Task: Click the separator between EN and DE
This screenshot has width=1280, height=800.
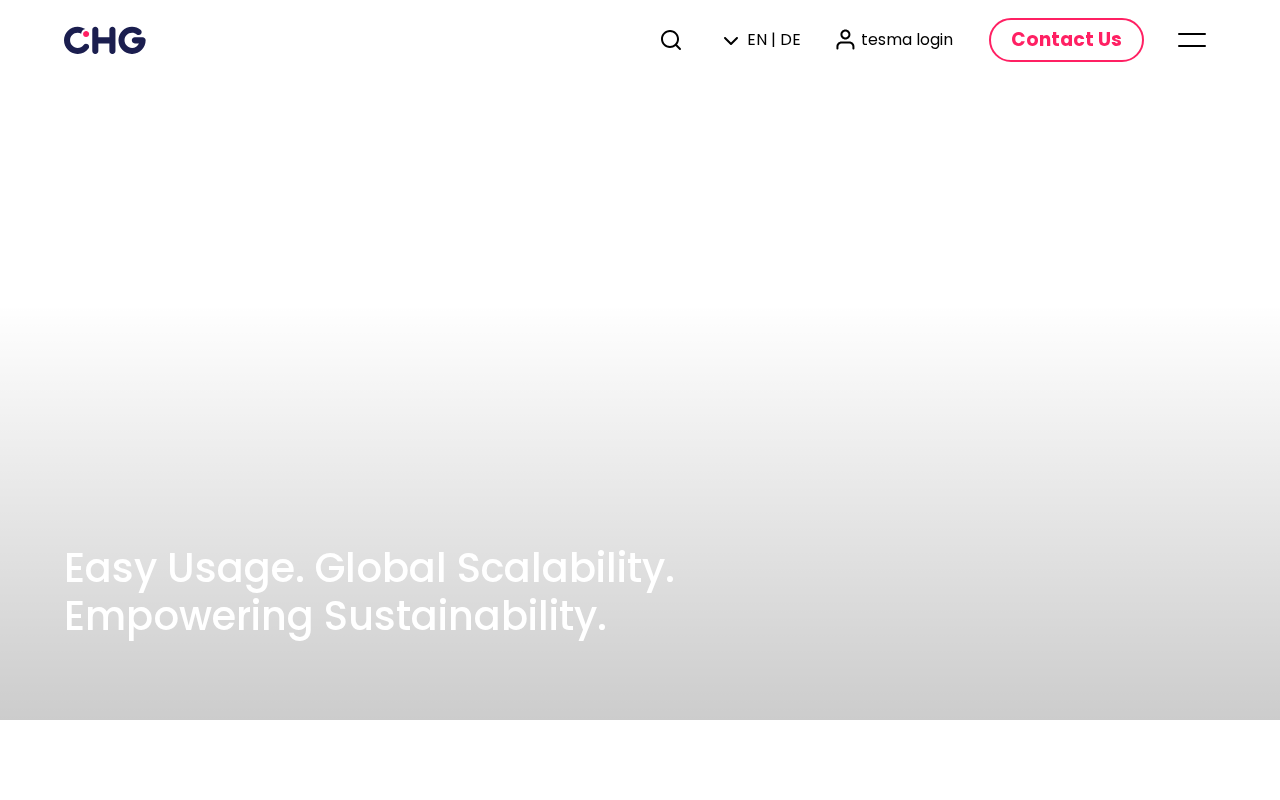Action: [x=774, y=40]
